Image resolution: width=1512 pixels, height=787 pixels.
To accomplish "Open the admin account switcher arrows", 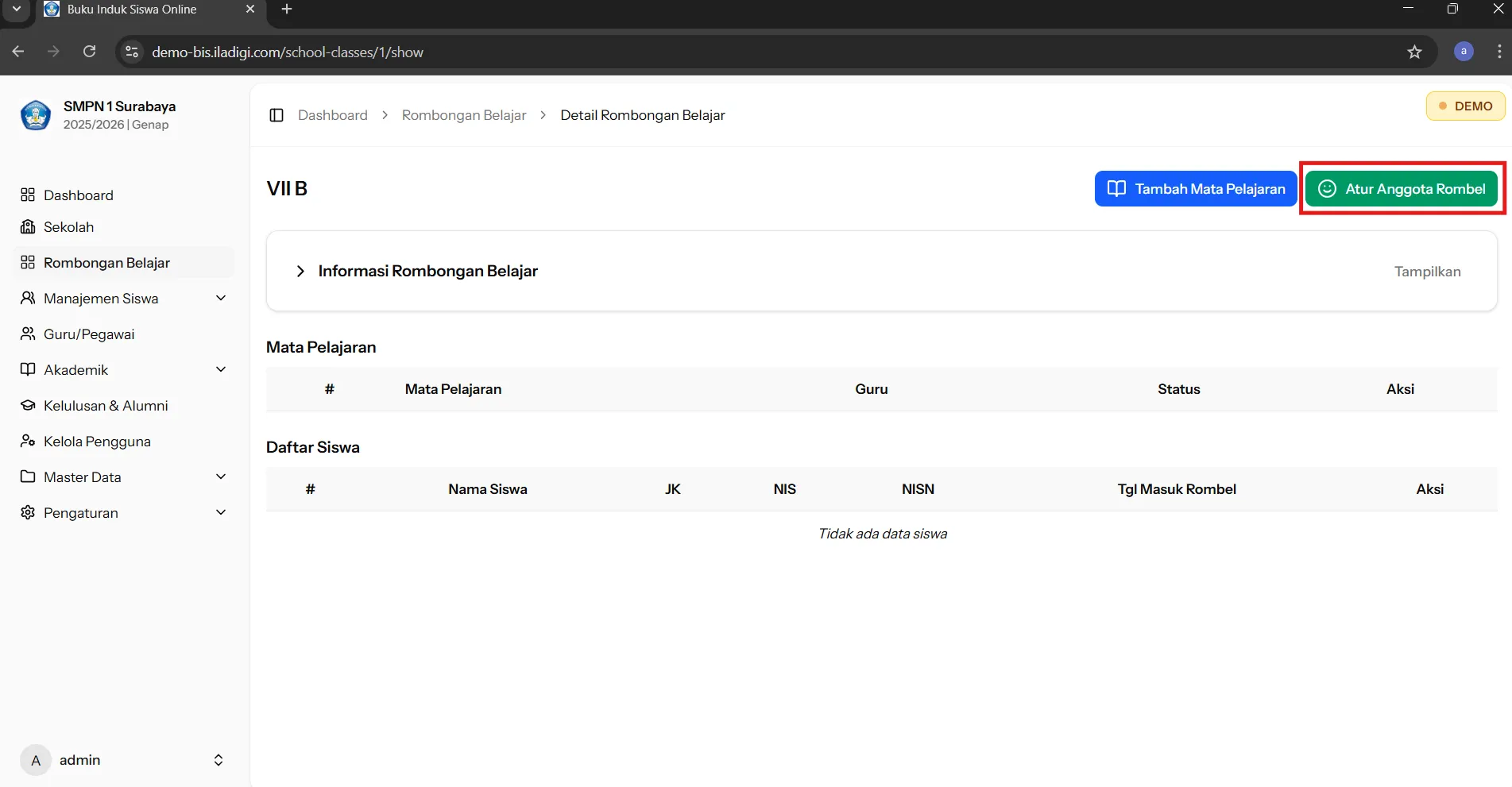I will (218, 760).
